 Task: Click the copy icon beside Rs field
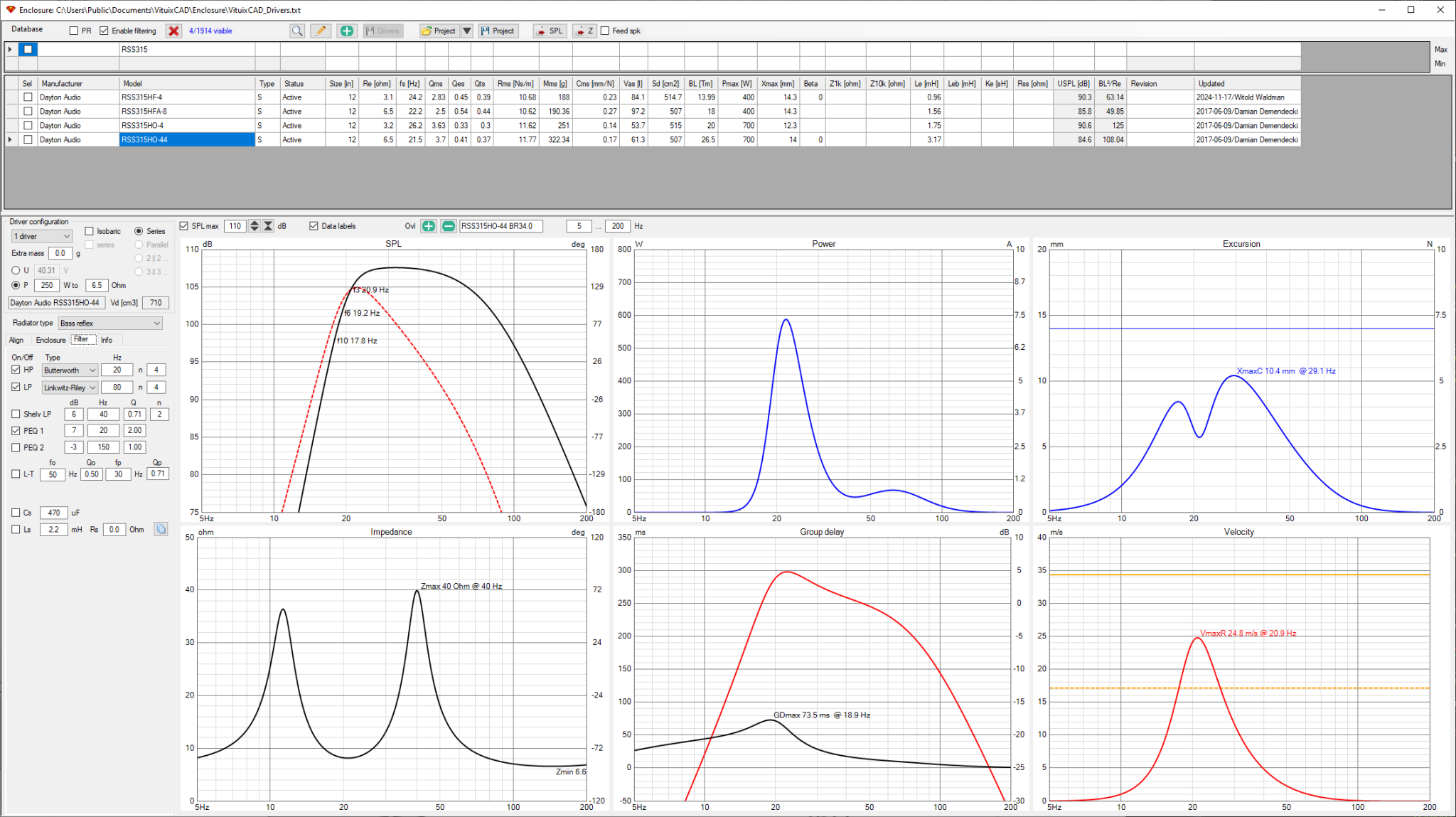161,529
